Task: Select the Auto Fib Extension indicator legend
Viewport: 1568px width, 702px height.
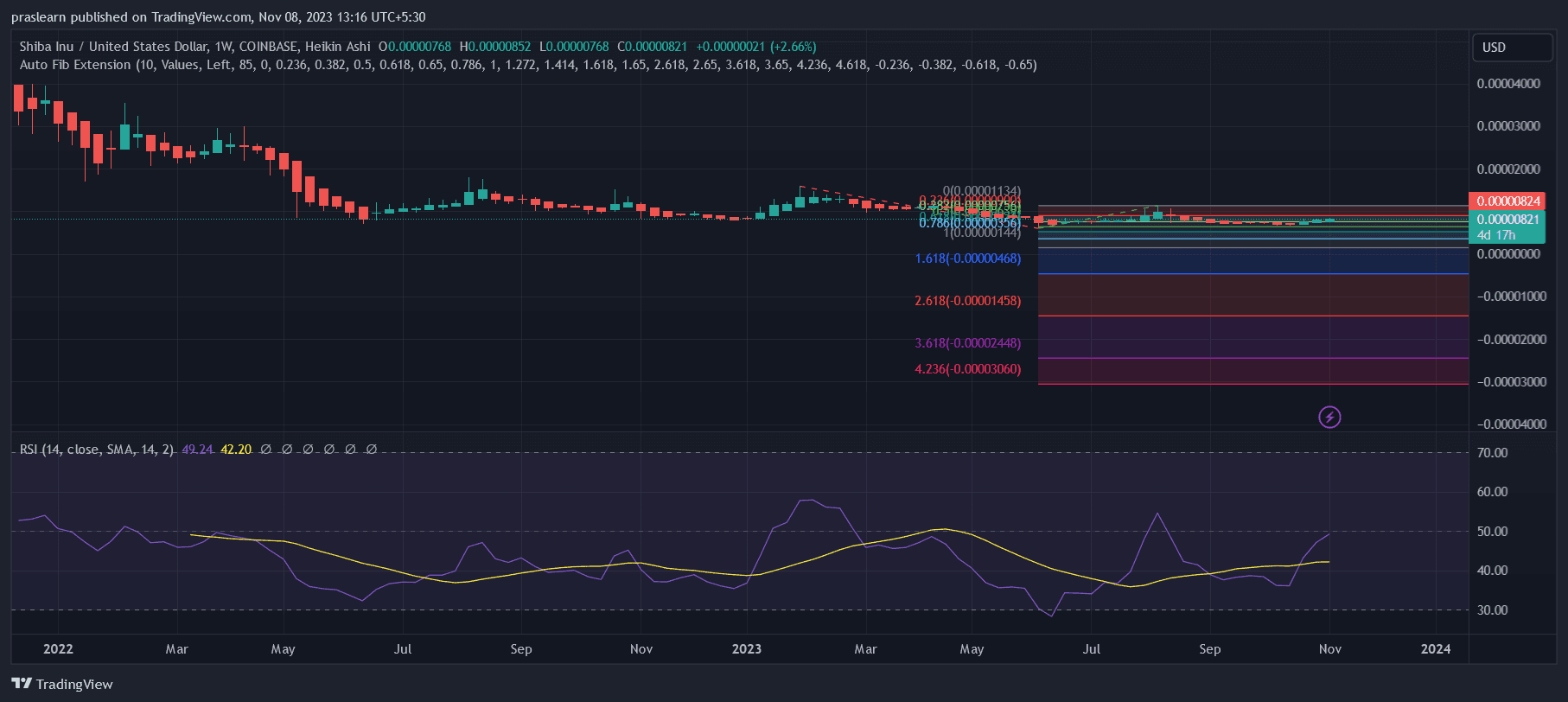Action: 75,65
